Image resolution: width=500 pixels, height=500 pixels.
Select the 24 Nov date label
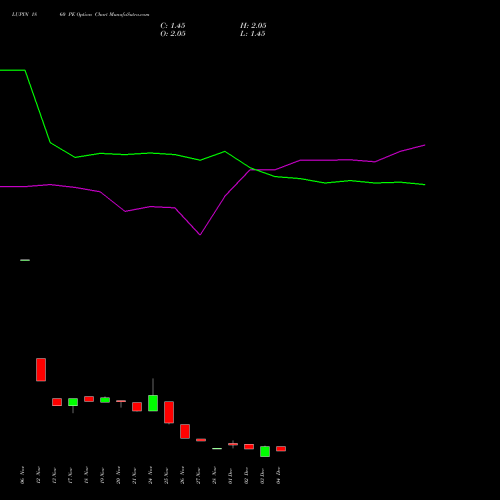[150, 475]
